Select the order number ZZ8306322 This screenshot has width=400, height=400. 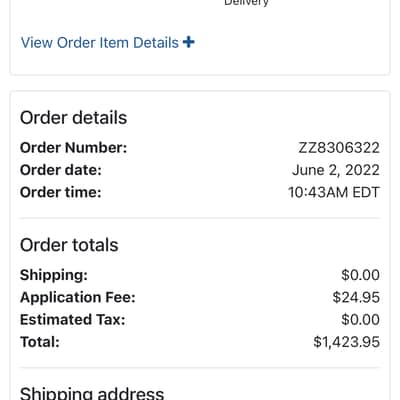[339, 148]
